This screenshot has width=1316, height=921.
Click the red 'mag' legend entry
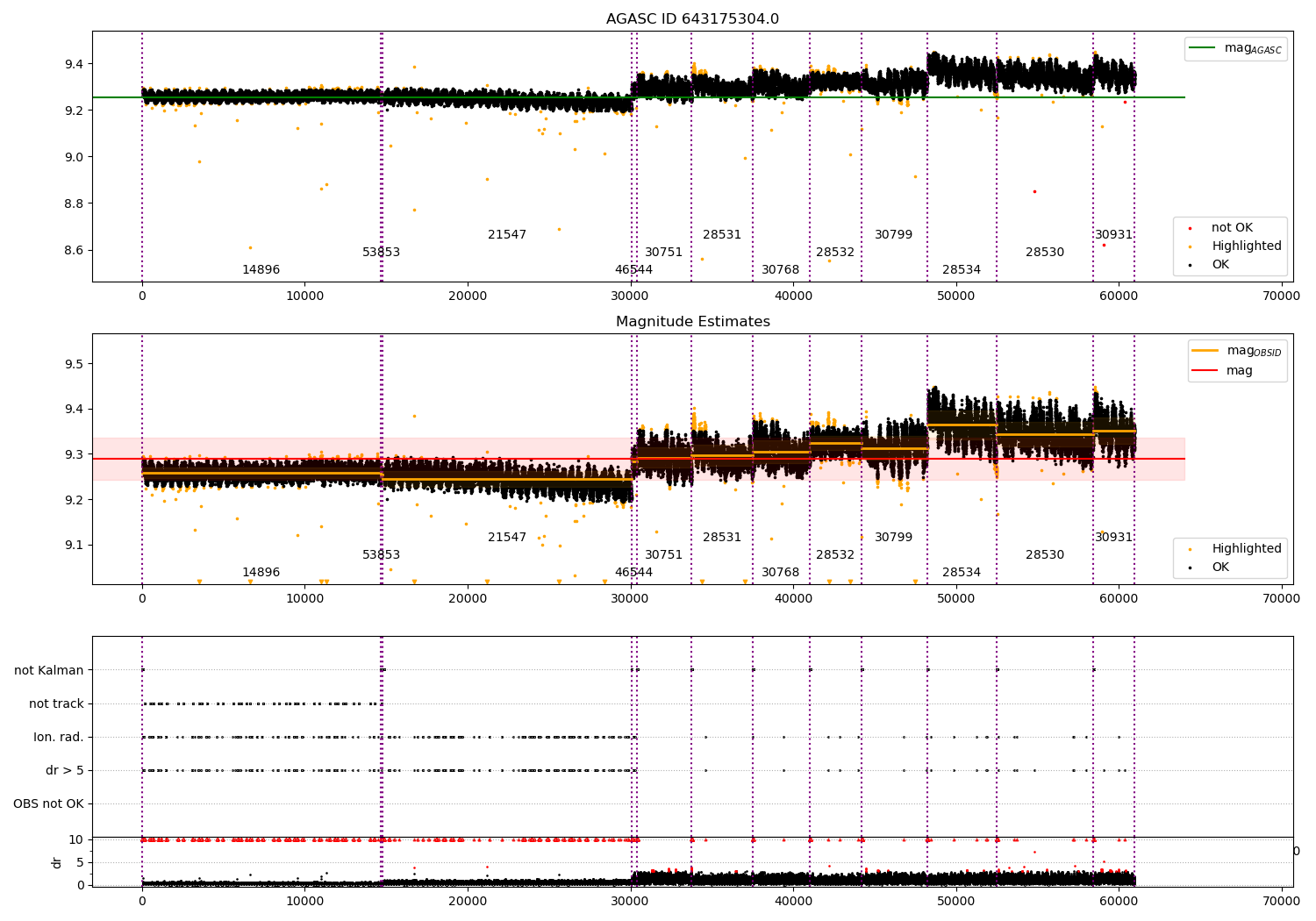point(1223,370)
